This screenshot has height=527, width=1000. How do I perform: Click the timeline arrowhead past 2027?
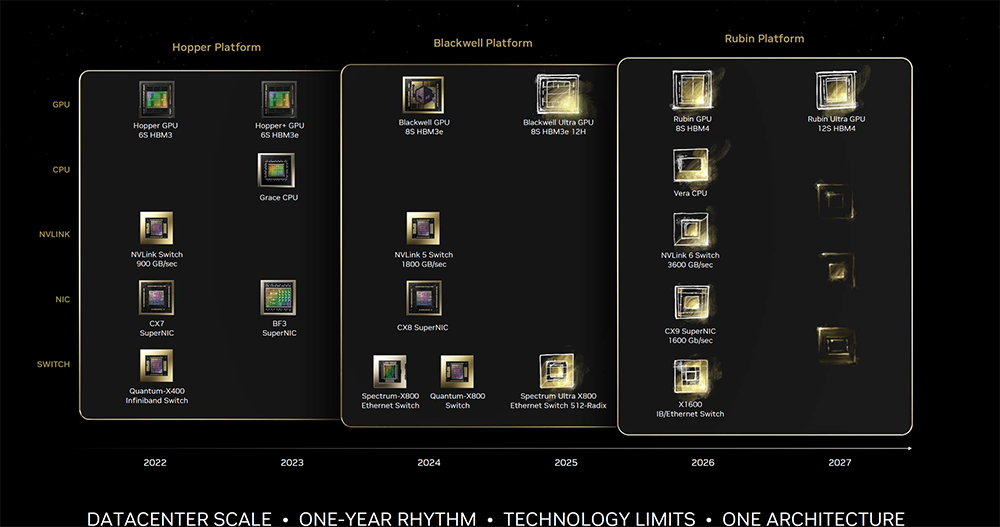909,449
